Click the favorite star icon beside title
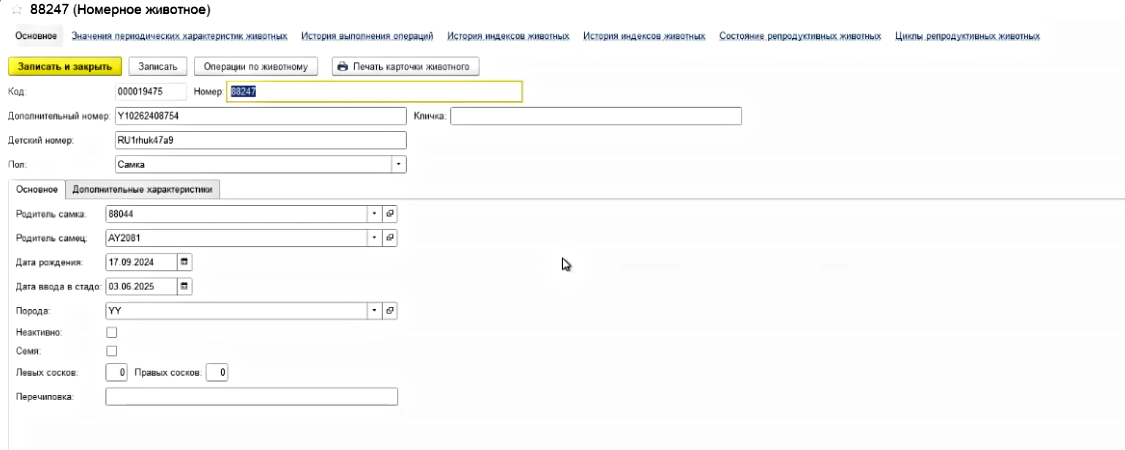The height and width of the screenshot is (450, 1125). tap(15, 10)
